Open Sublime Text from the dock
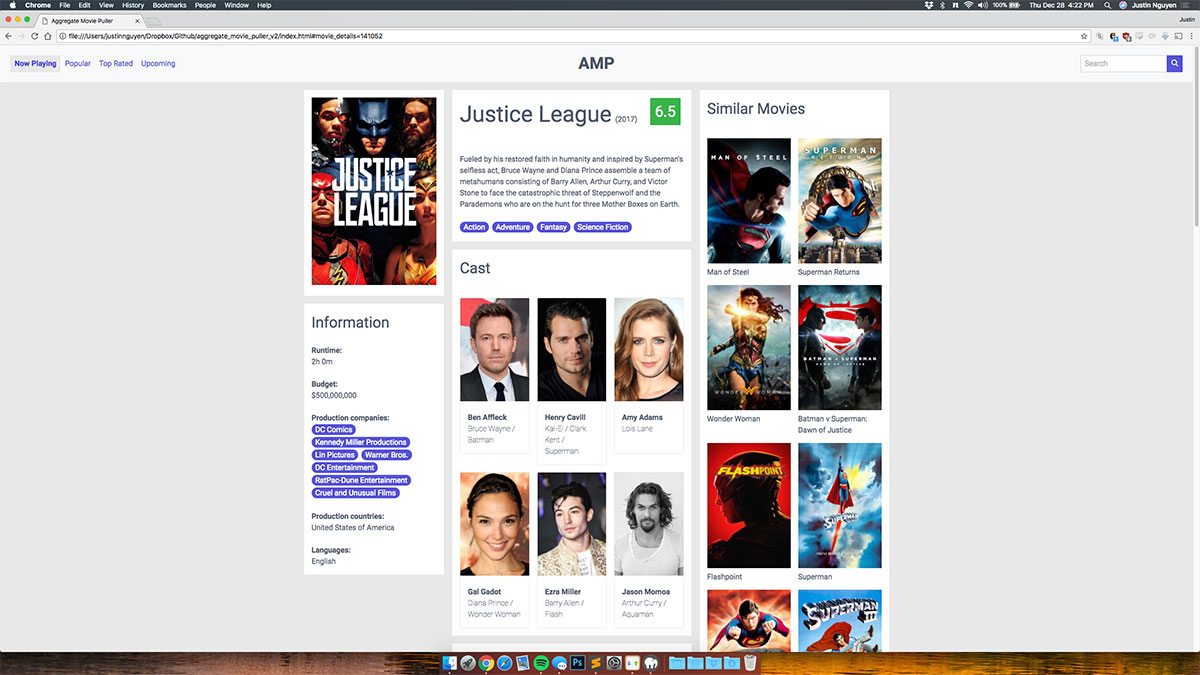The height and width of the screenshot is (675, 1200). pyautogui.click(x=596, y=662)
